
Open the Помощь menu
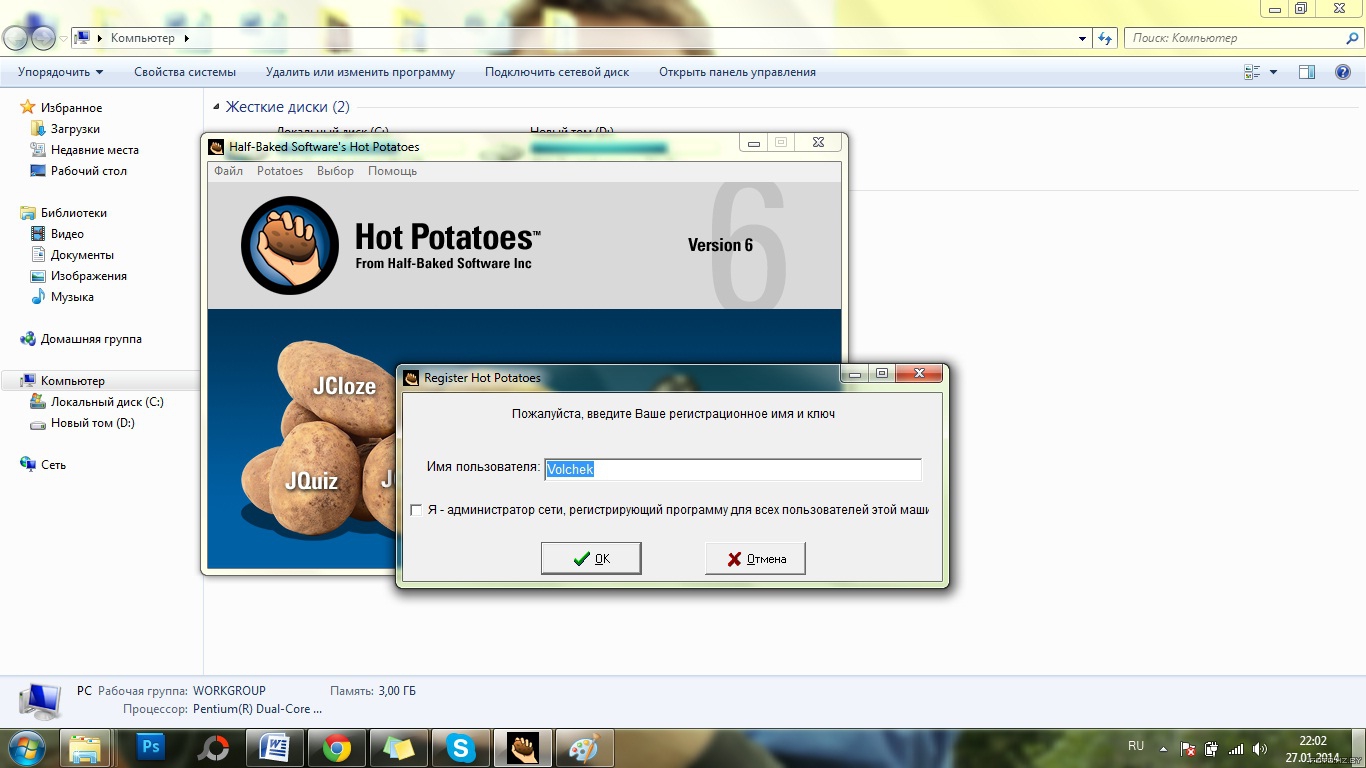click(x=392, y=171)
